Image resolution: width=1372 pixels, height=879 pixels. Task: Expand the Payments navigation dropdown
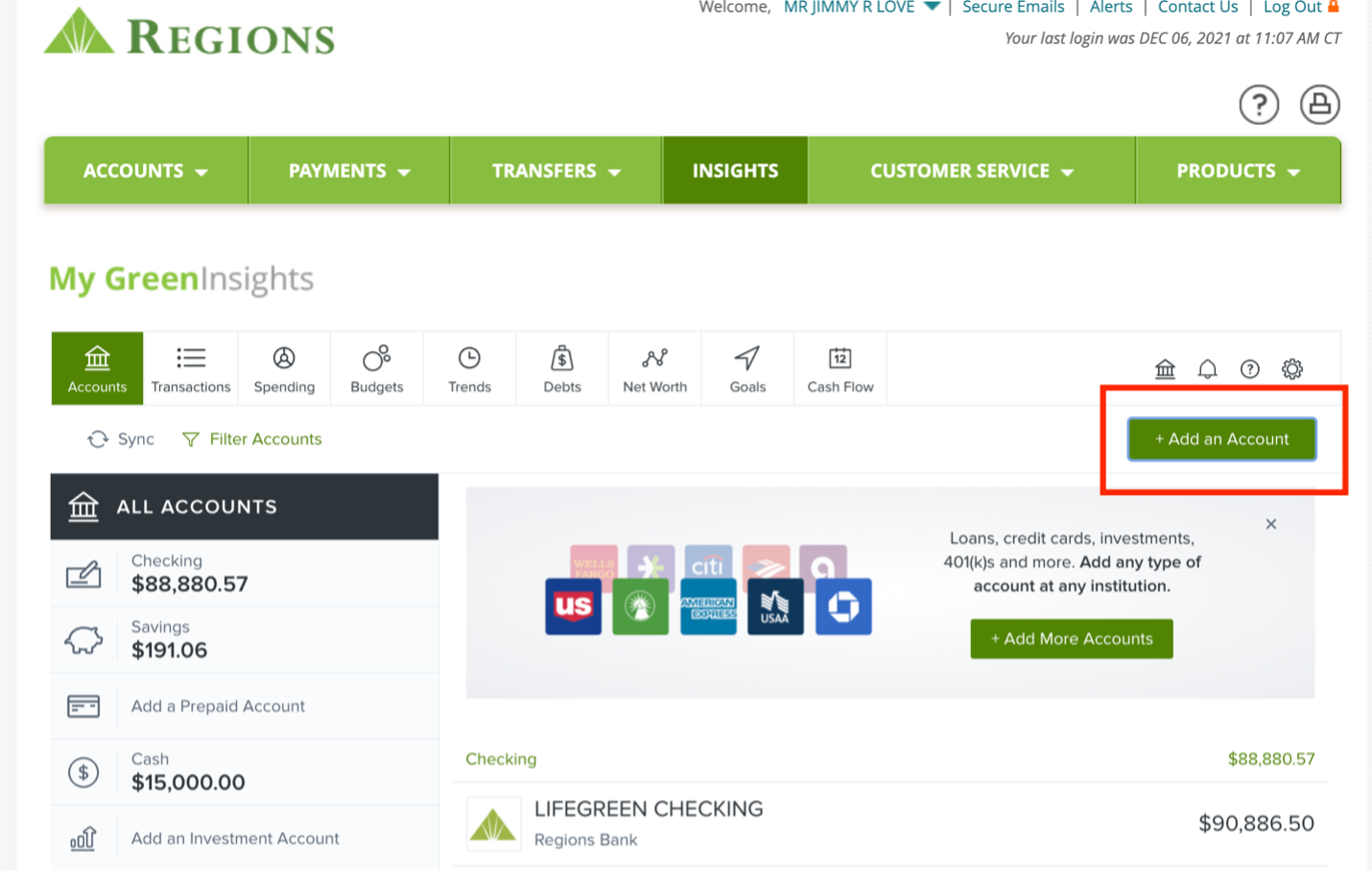coord(349,171)
